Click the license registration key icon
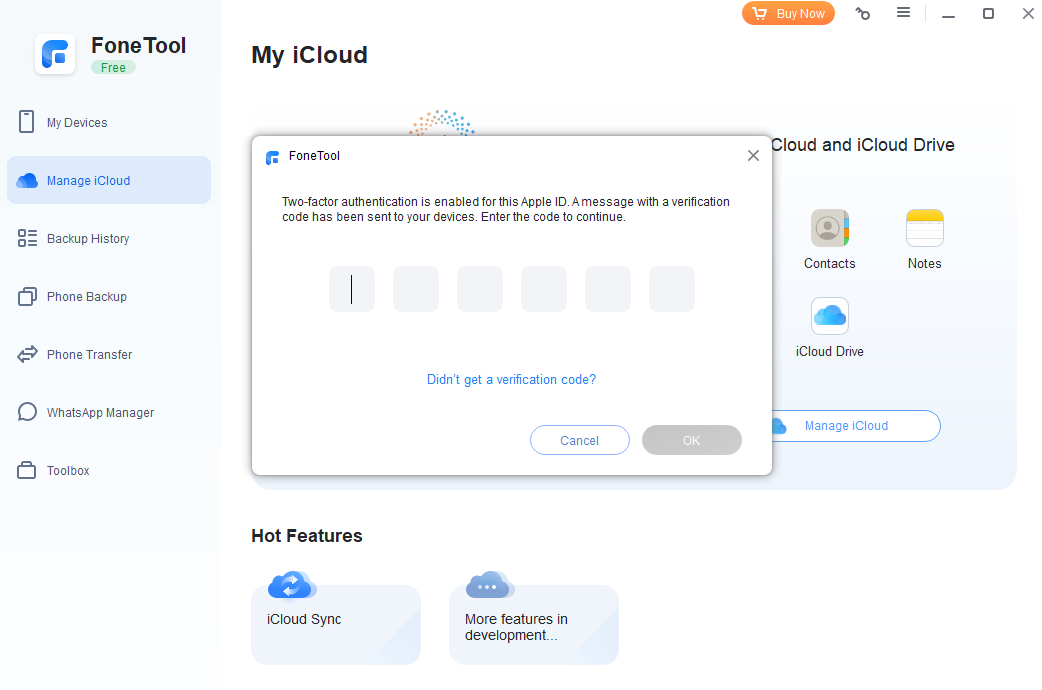This screenshot has height=690, width=1042. (x=862, y=13)
